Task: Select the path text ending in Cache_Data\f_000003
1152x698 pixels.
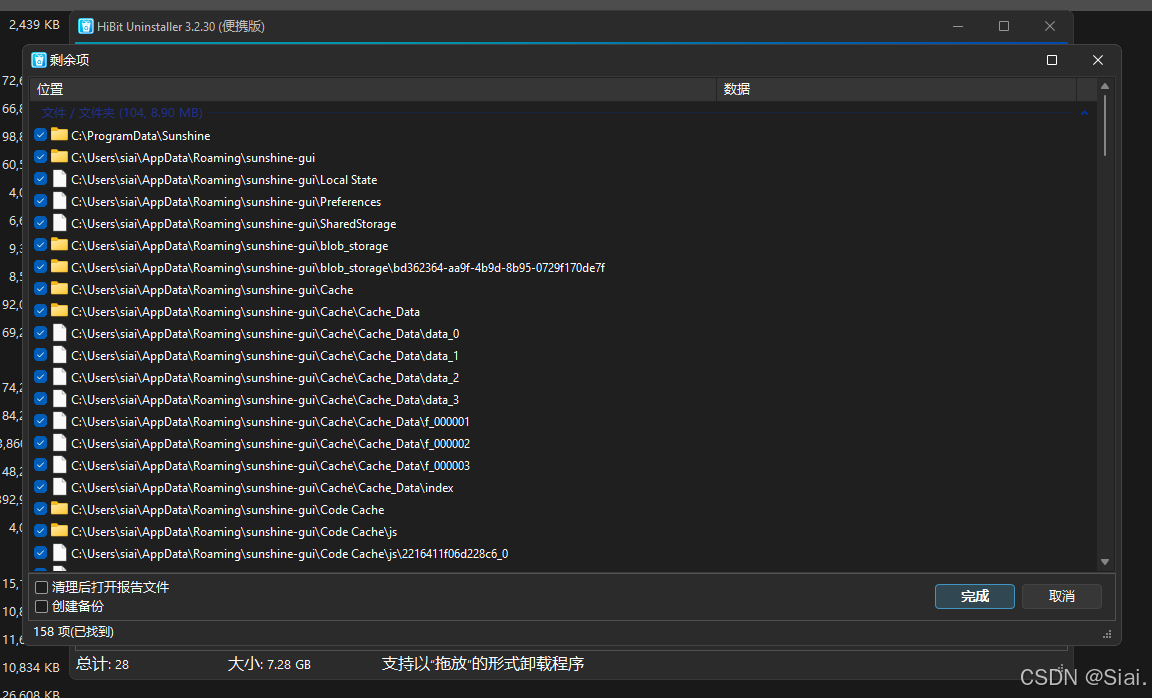Action: 270,466
